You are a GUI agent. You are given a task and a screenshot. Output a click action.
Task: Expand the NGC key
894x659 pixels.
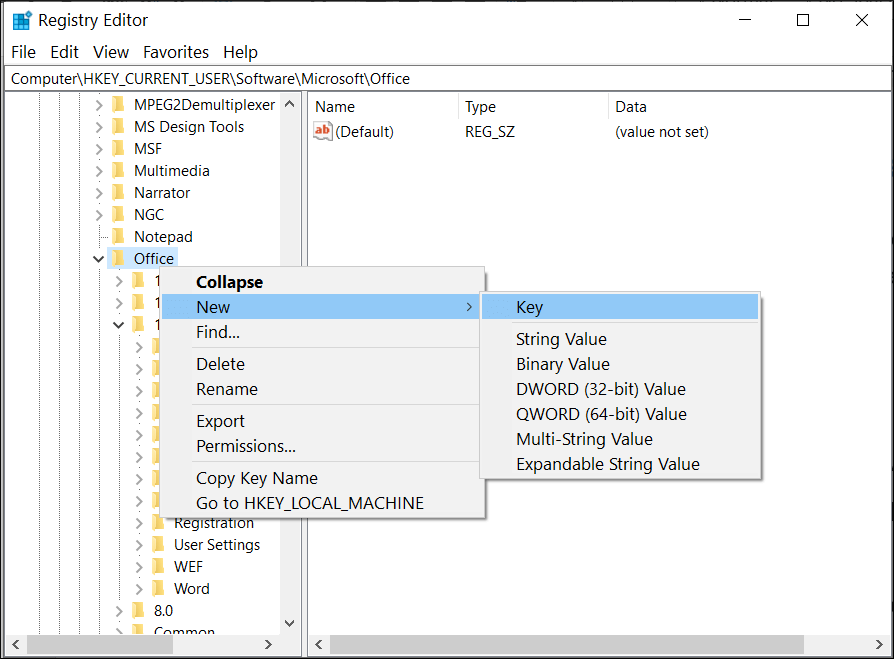coord(99,215)
